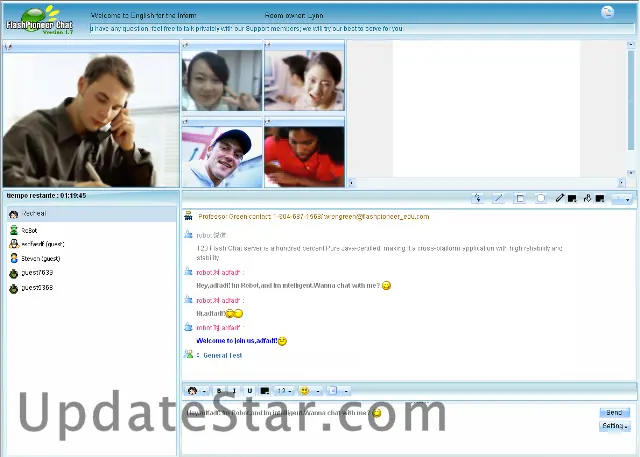
Task: Select the last guest user in list
Action: point(91,288)
